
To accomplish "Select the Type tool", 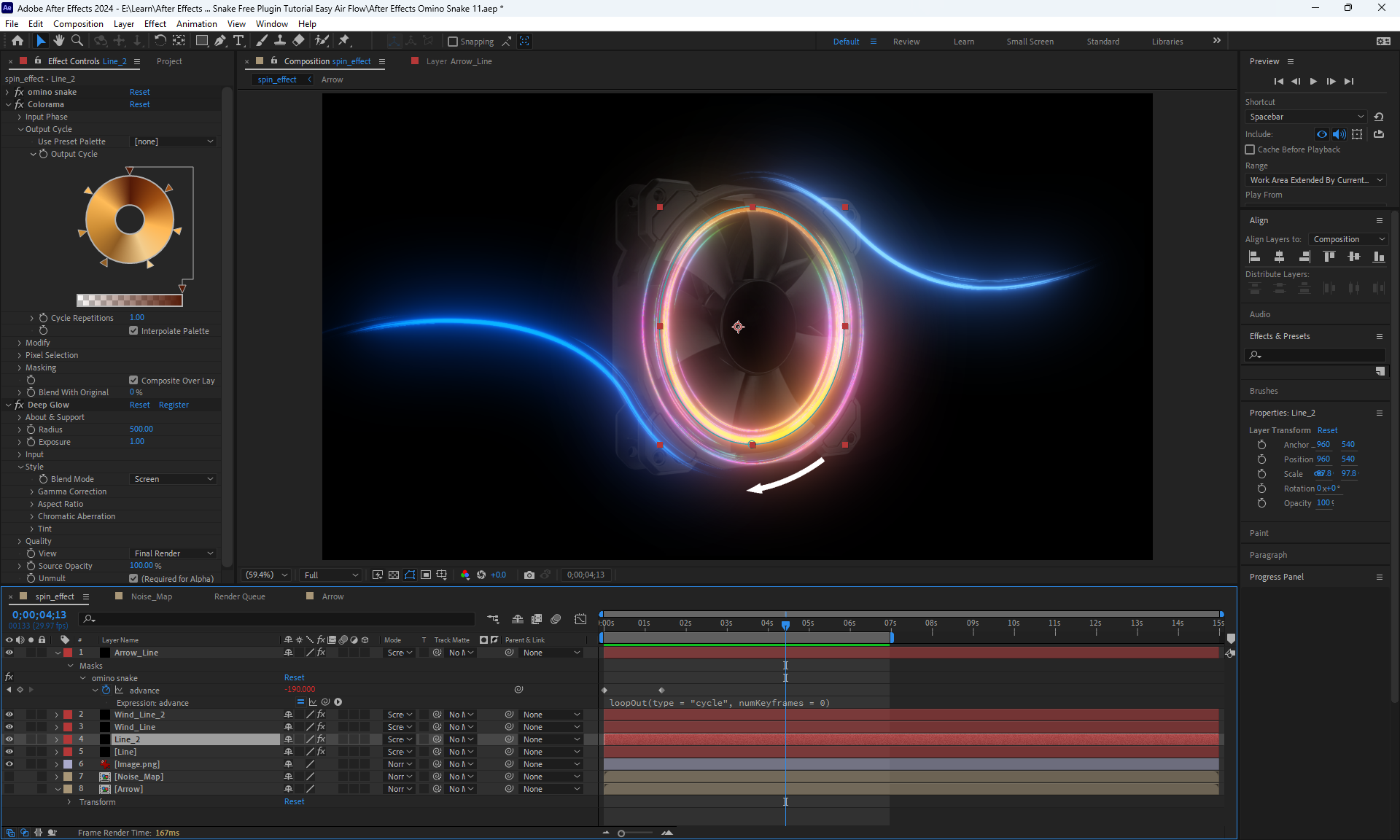I will tap(238, 41).
